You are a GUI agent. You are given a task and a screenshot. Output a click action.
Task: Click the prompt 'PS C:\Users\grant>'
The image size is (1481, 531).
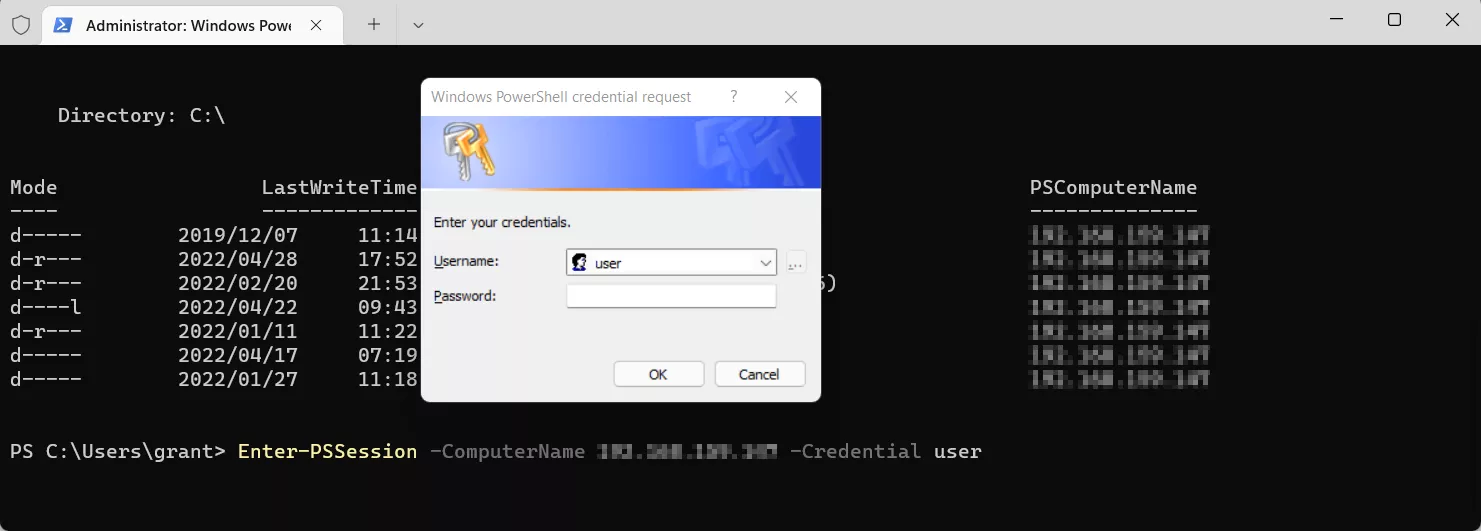click(x=118, y=452)
